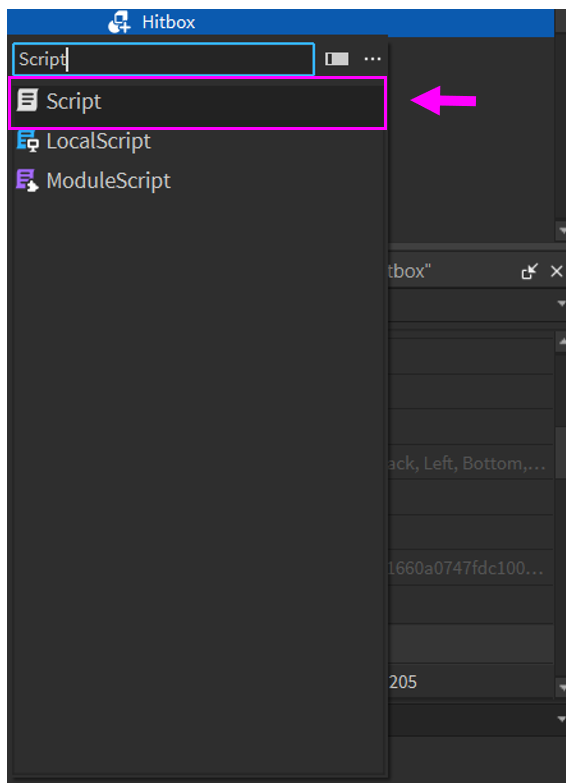Select the Hitbox item in Explorer

[x=168, y=22]
